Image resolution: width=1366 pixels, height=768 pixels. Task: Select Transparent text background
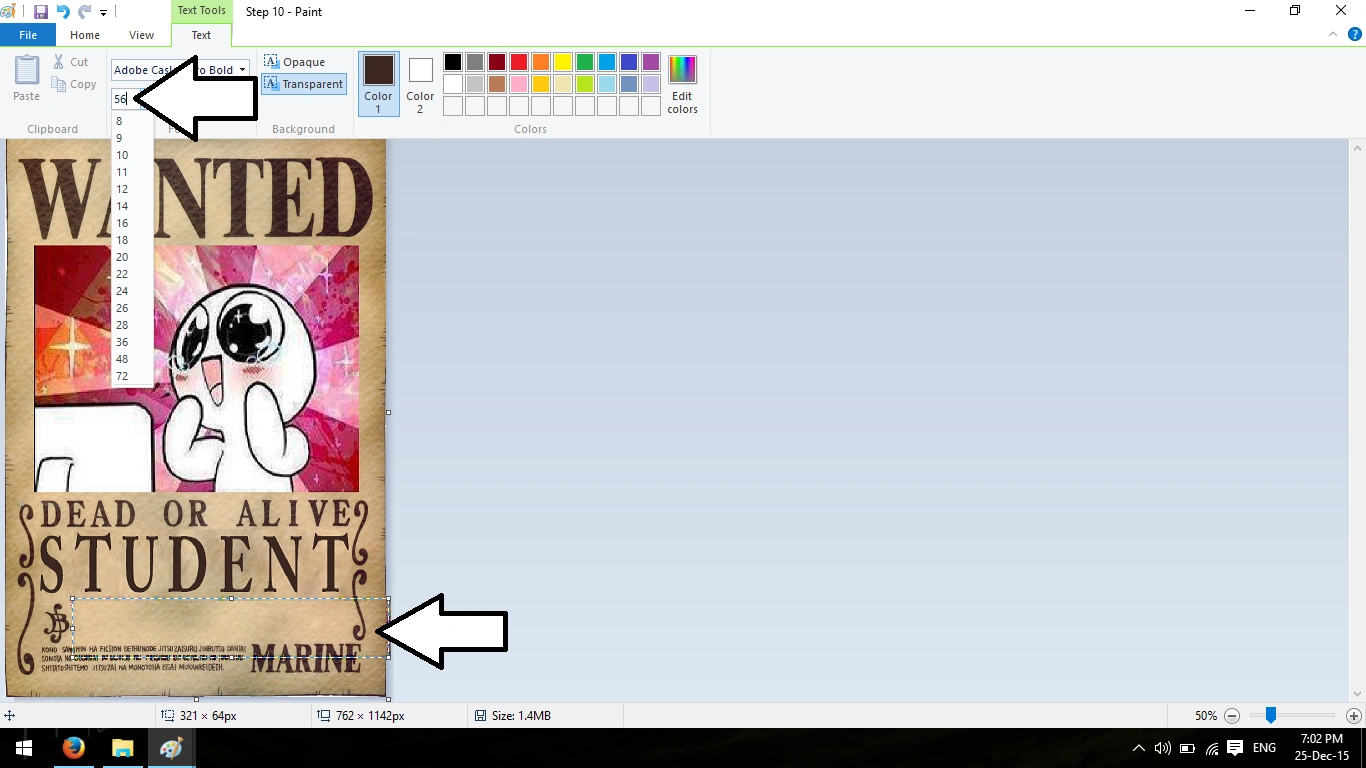pyautogui.click(x=304, y=84)
